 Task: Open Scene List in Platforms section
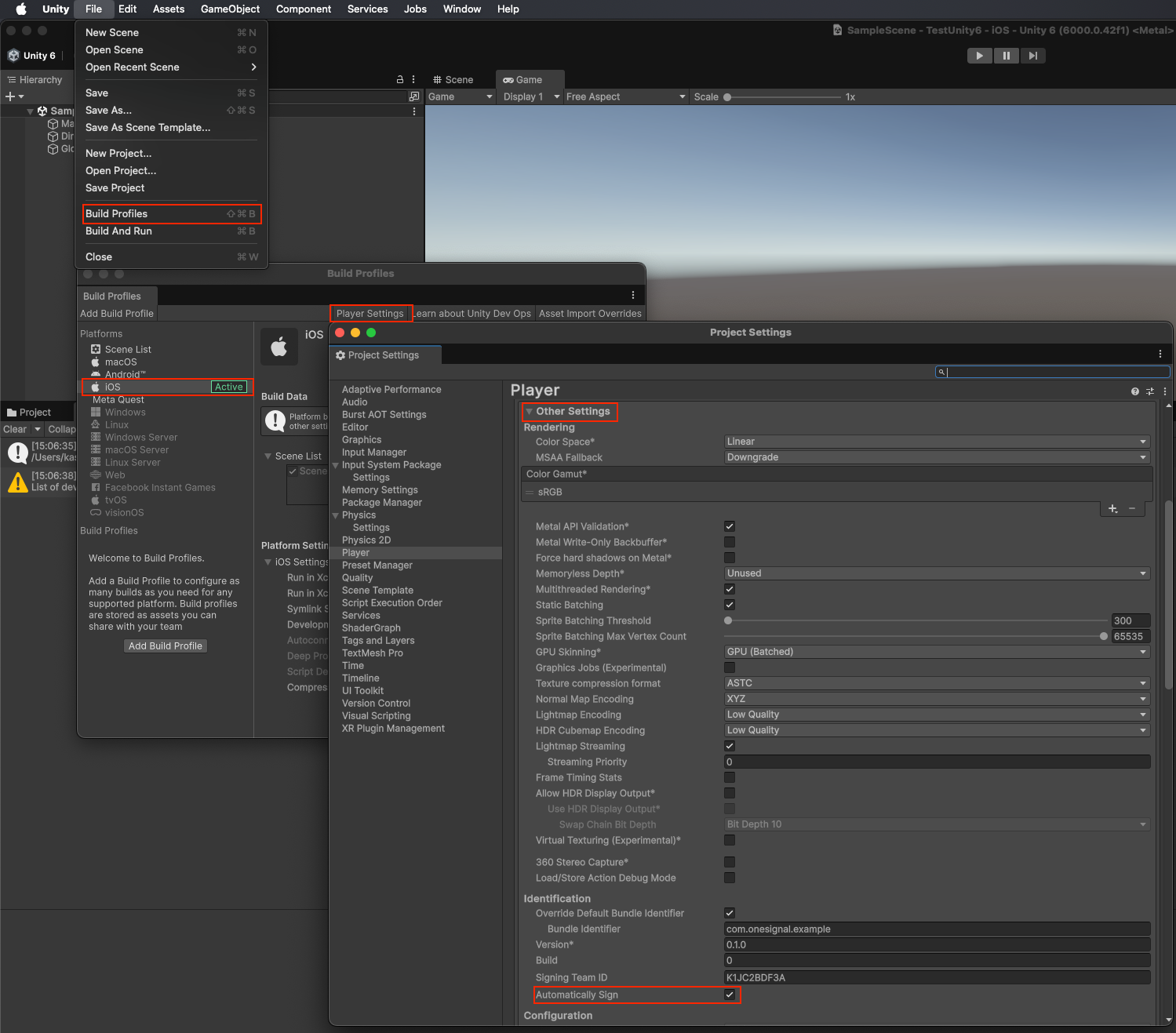(x=128, y=349)
